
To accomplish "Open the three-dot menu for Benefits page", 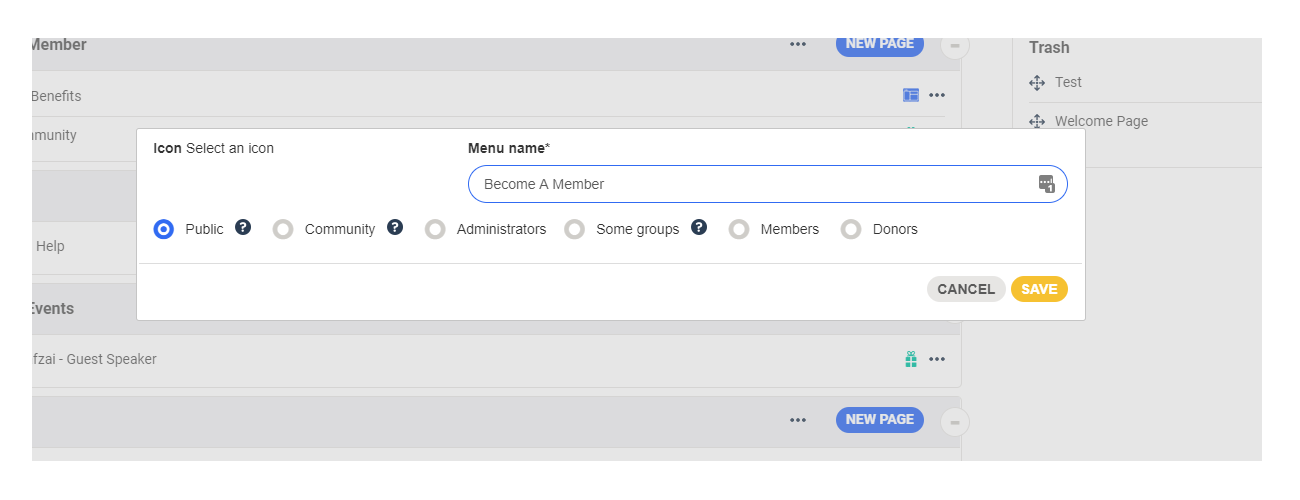I will pos(937,96).
